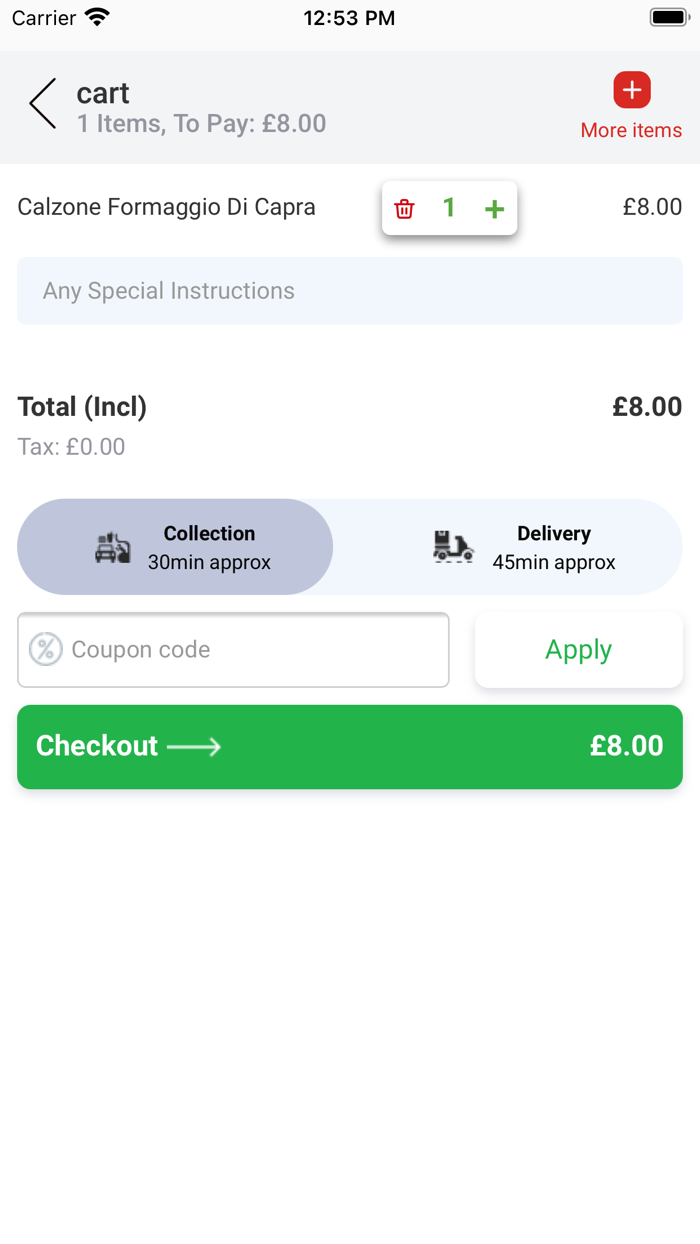
Task: Increase quantity with green plus icon
Action: click(x=494, y=209)
